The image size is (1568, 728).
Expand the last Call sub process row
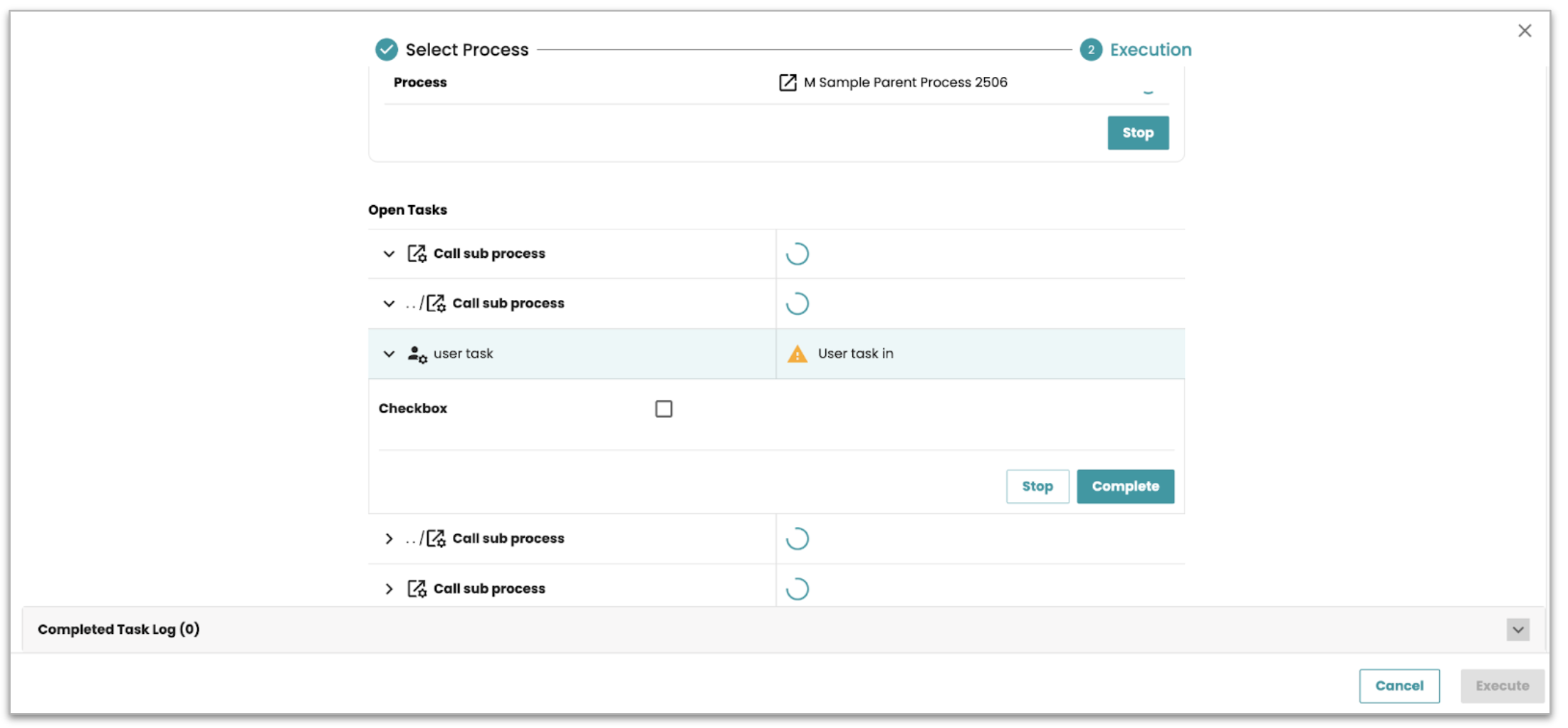(x=389, y=589)
